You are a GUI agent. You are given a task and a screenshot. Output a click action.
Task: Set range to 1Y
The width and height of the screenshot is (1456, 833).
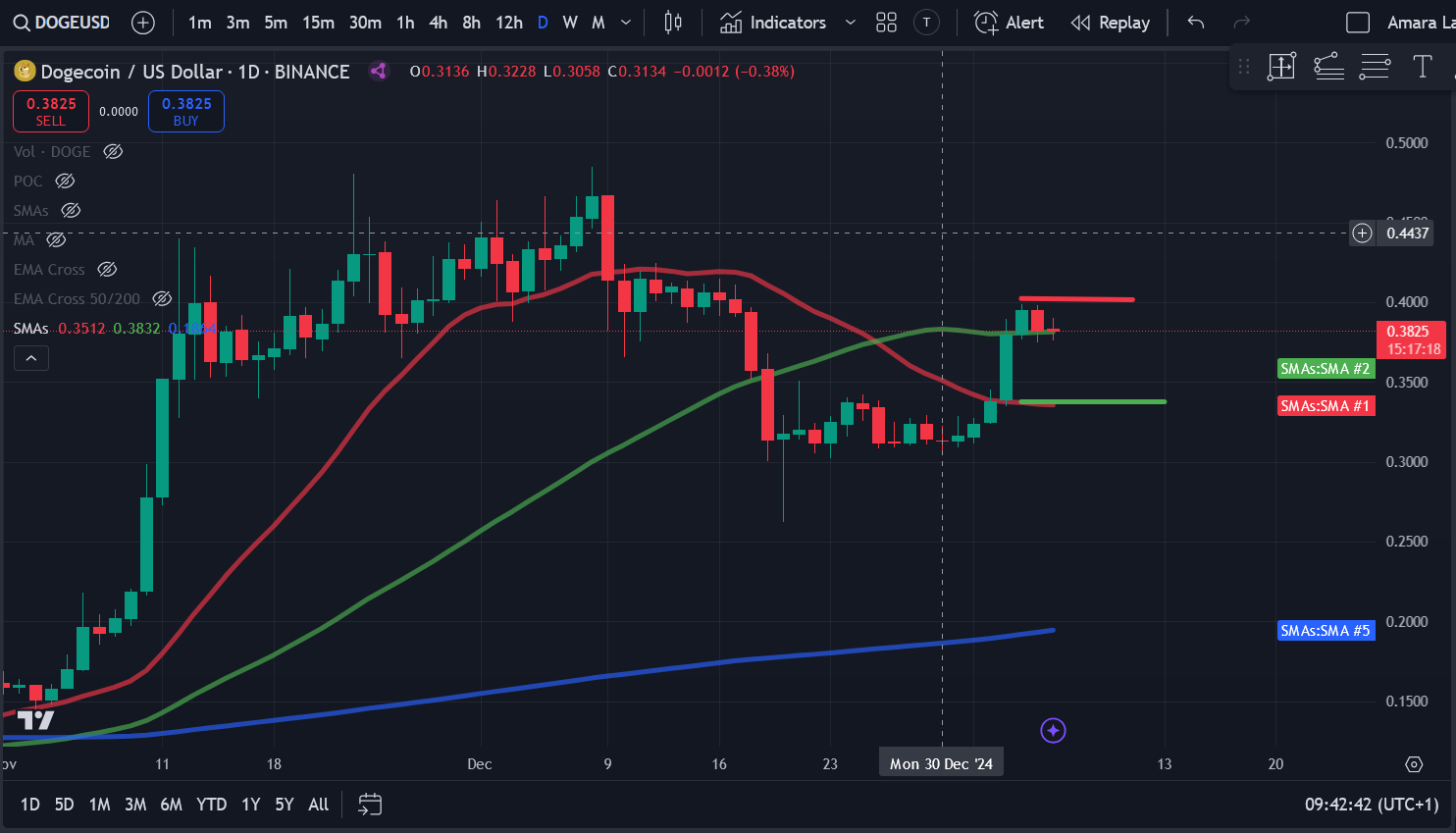point(251,805)
